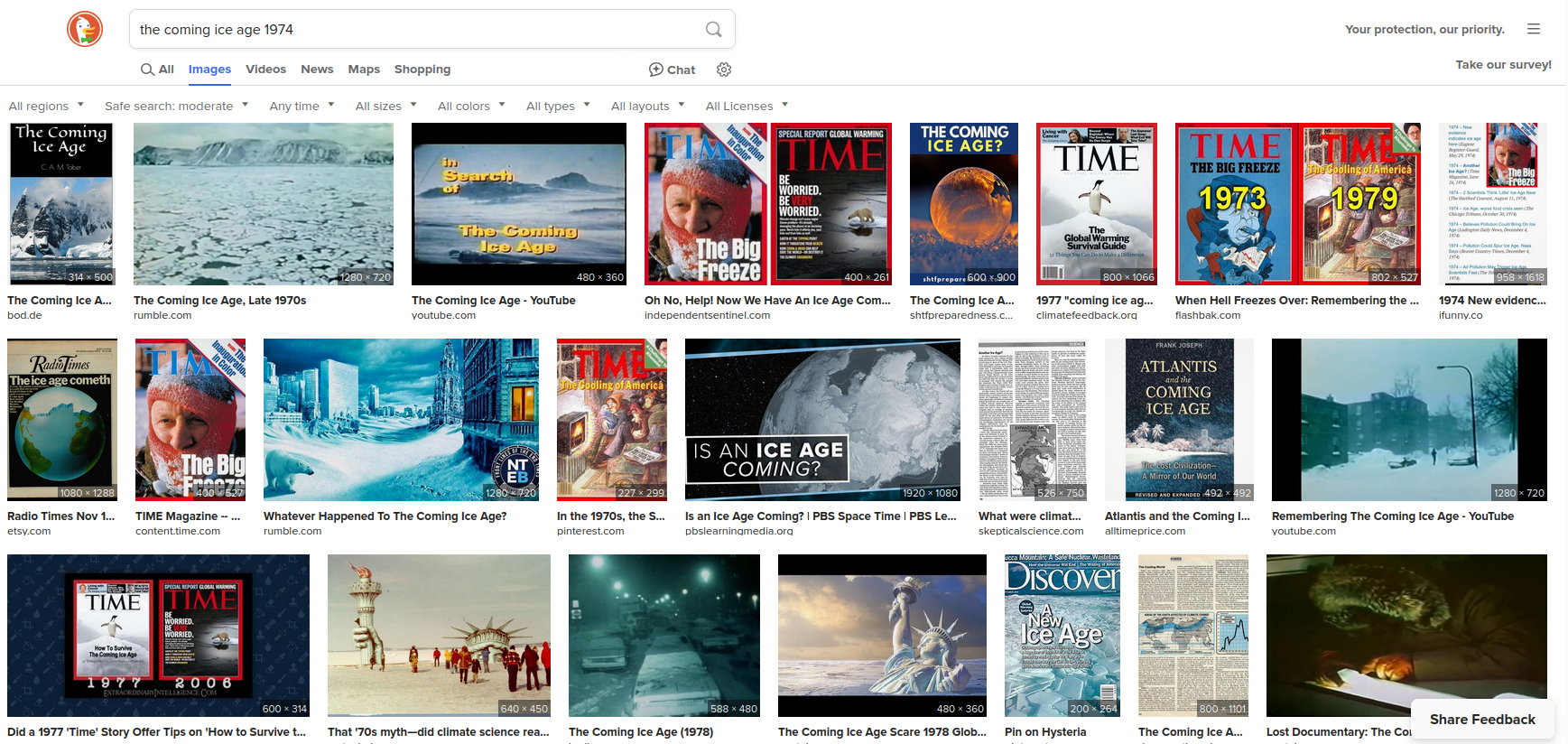Open Atlantis and the Coming Ice Age thumbnail
Viewport: 1568px width, 744px height.
click(1179, 420)
